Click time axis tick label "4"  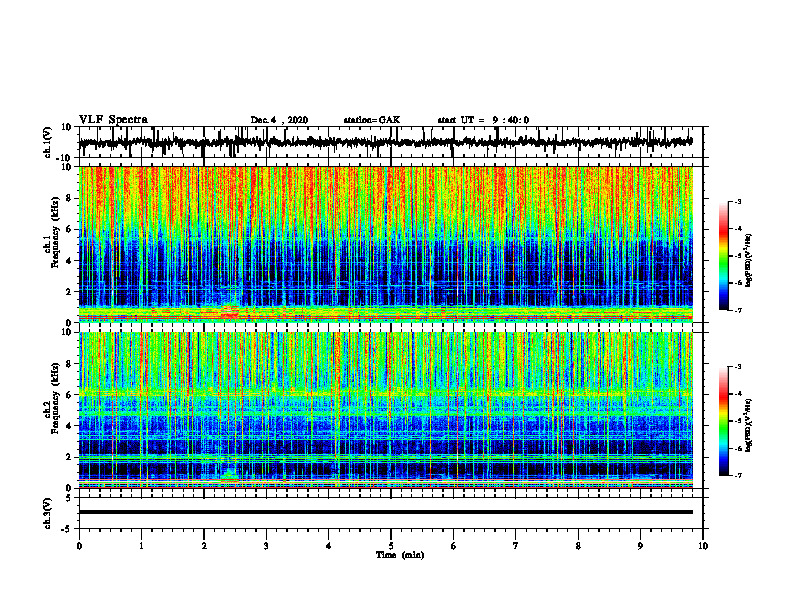[329, 546]
